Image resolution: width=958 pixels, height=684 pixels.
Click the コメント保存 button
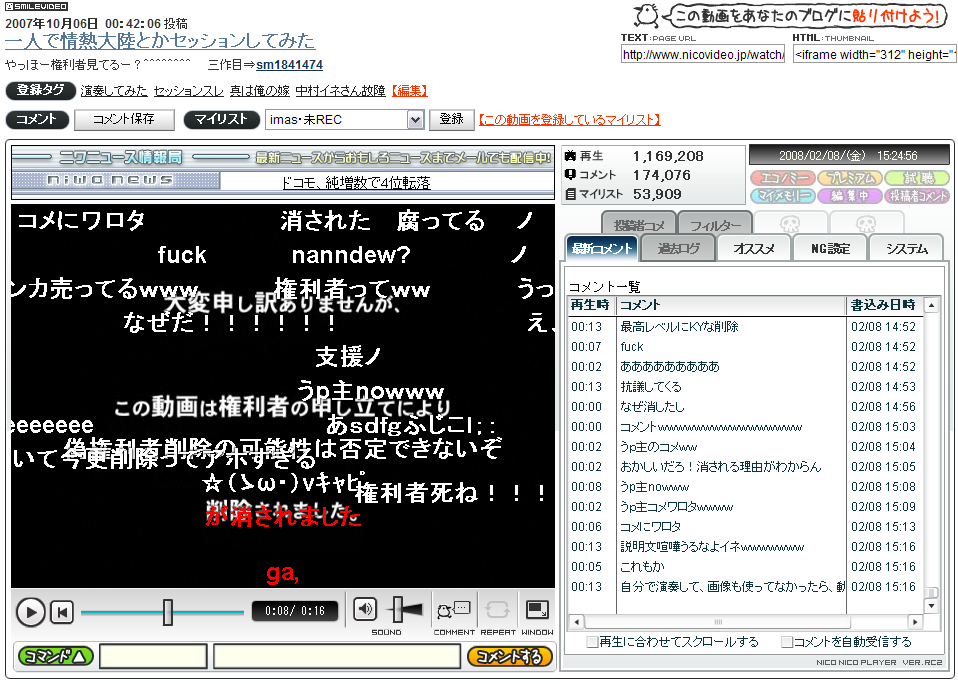tap(123, 120)
